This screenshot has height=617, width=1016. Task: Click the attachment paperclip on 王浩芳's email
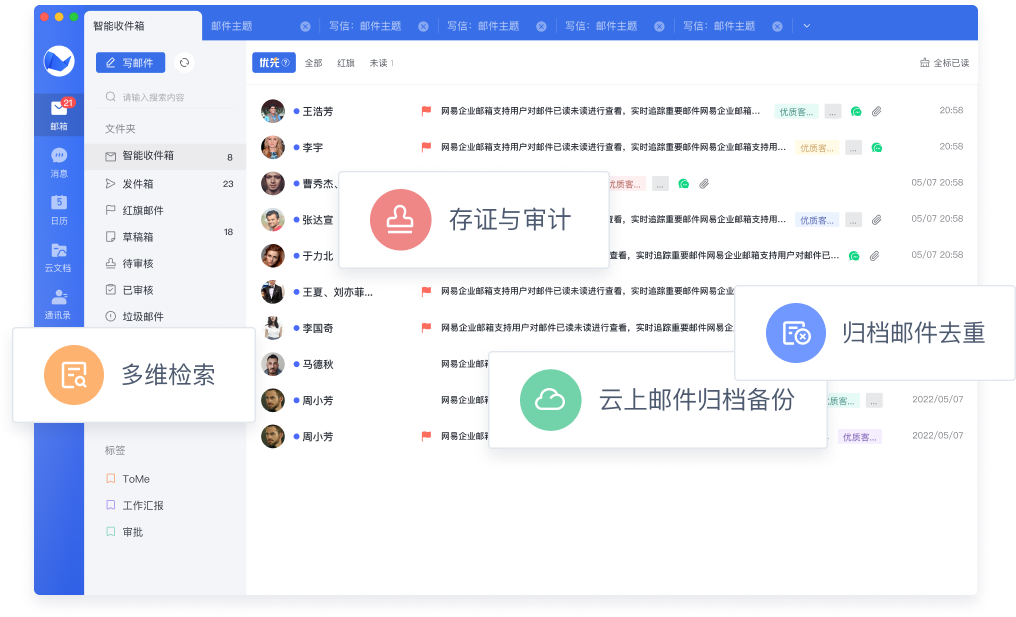pos(876,111)
